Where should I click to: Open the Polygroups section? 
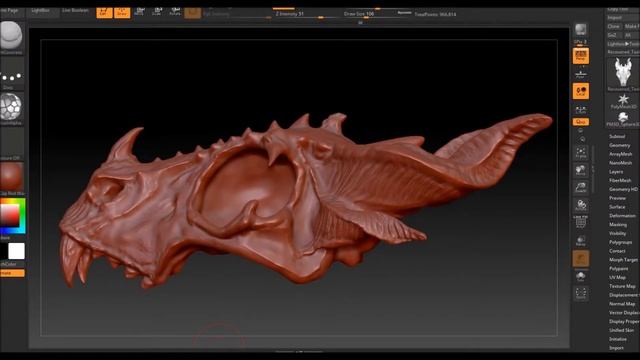tap(620, 242)
